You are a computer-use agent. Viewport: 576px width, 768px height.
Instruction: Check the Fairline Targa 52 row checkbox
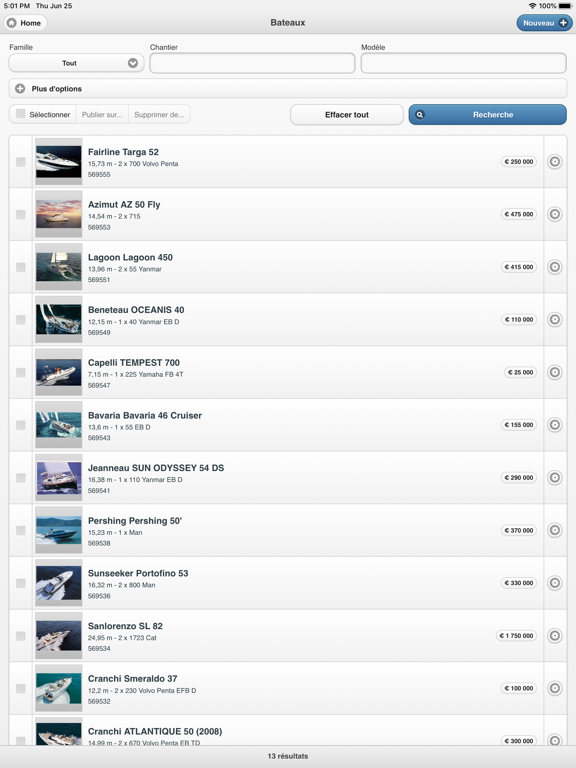[x=21, y=162]
